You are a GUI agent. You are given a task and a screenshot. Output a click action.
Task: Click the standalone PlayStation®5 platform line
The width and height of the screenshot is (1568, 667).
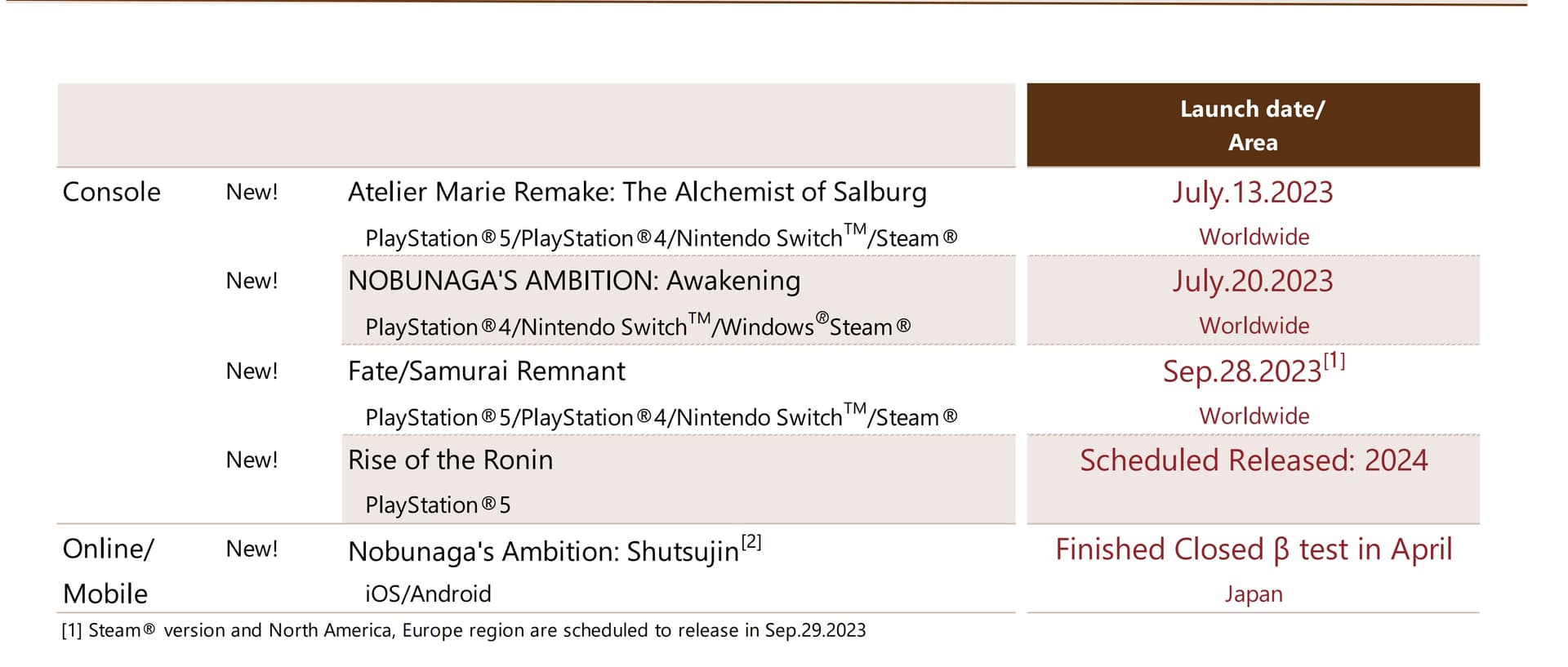(x=438, y=505)
